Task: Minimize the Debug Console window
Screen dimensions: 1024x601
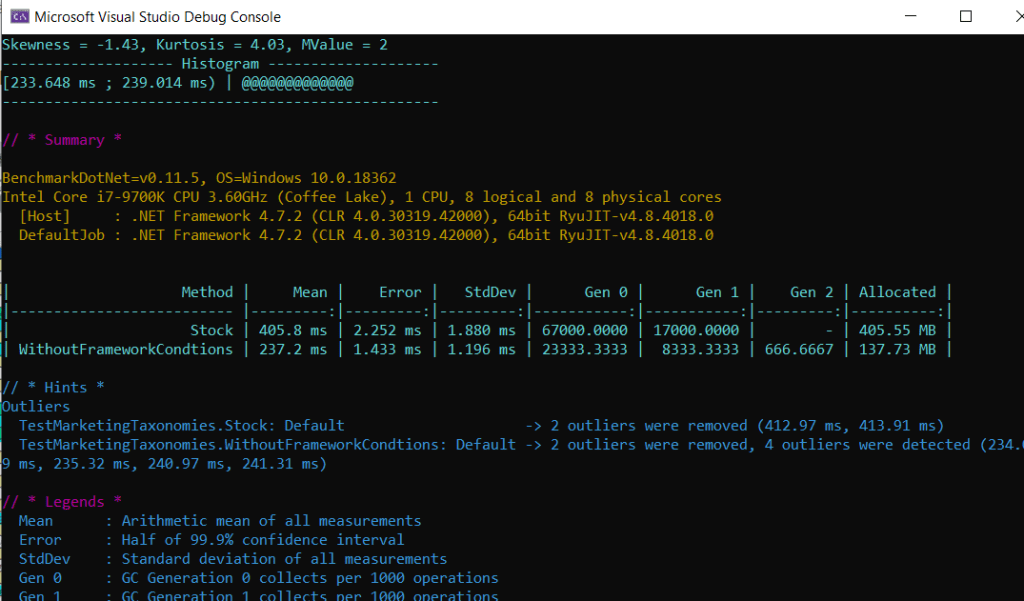Action: point(908,17)
